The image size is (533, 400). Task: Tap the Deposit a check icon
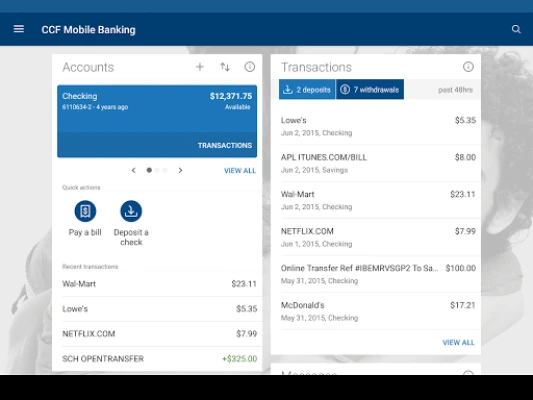[x=131, y=211]
